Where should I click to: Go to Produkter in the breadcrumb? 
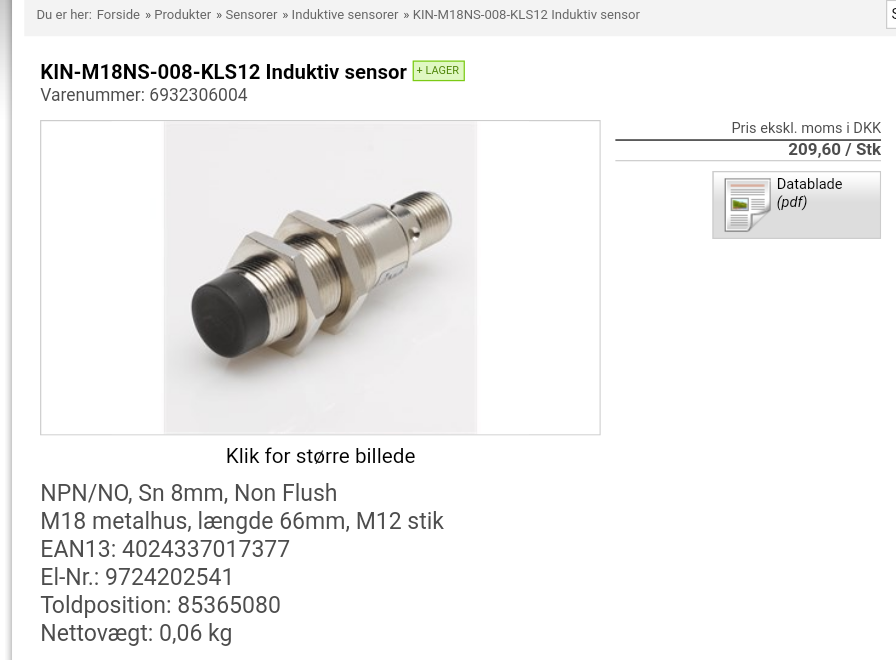(x=182, y=15)
